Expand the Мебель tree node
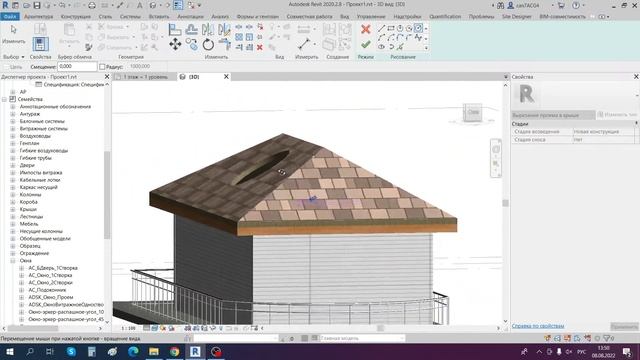Image resolution: width=640 pixels, height=360 pixels. pos(13,224)
